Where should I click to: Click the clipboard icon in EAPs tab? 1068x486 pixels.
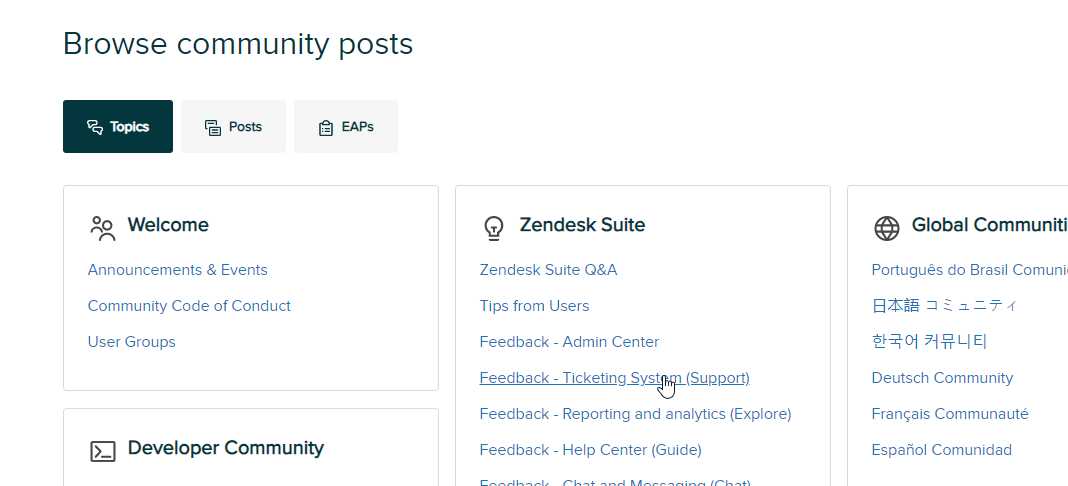[326, 127]
